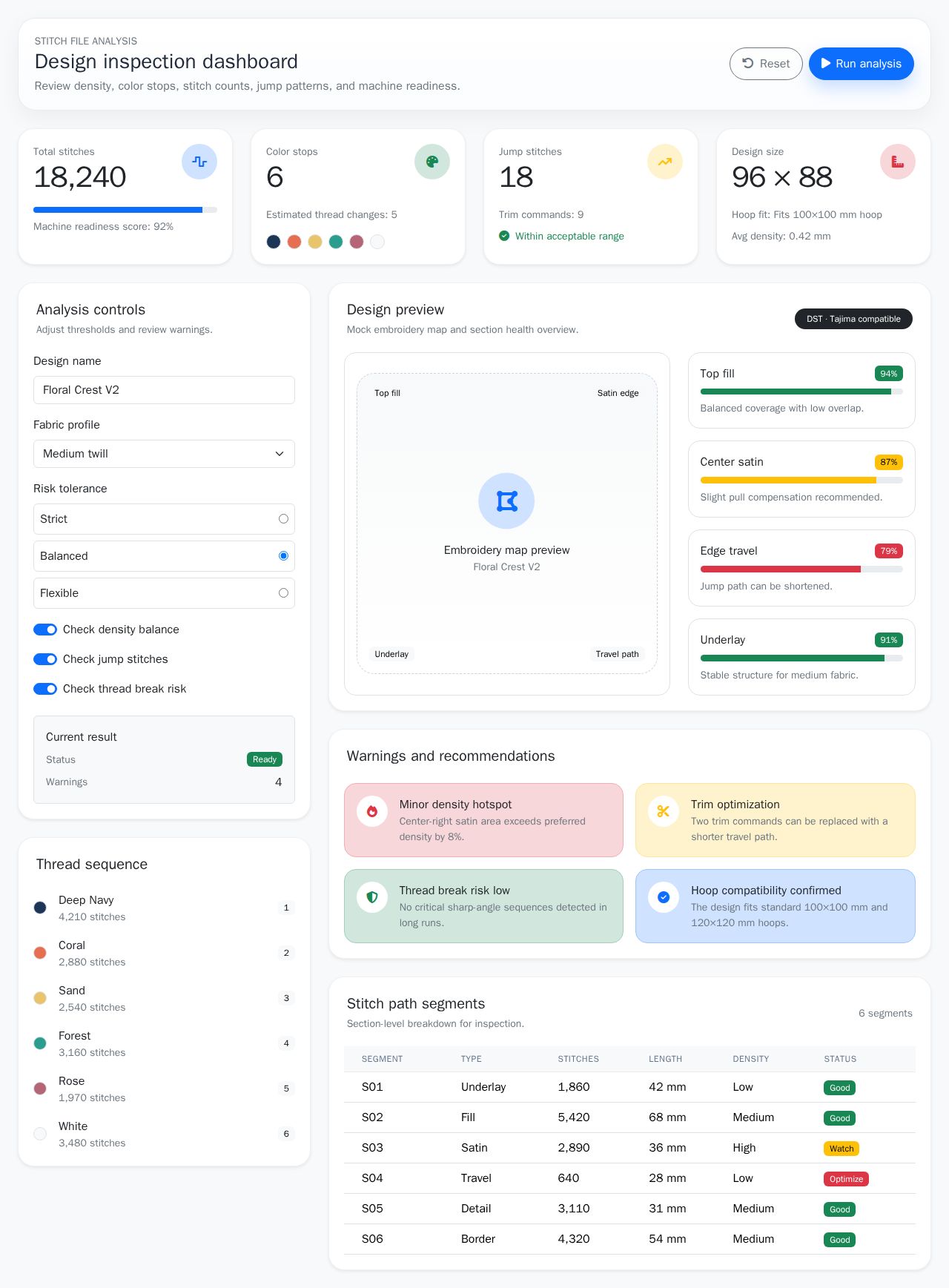Click the trend icon on Jump stitches card
Screen dimensions: 949x1288
pyautogui.click(x=665, y=162)
